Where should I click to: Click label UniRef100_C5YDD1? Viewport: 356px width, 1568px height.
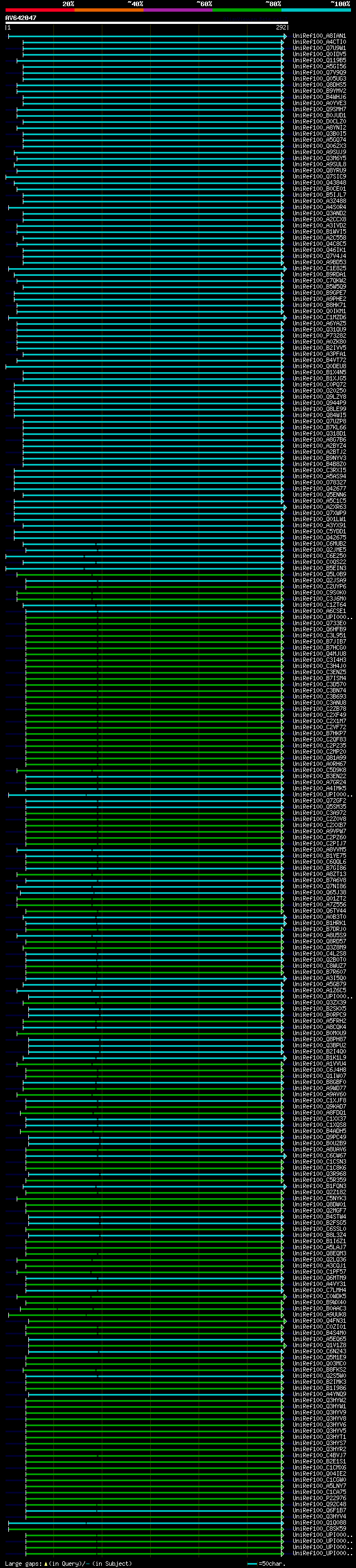point(319,531)
